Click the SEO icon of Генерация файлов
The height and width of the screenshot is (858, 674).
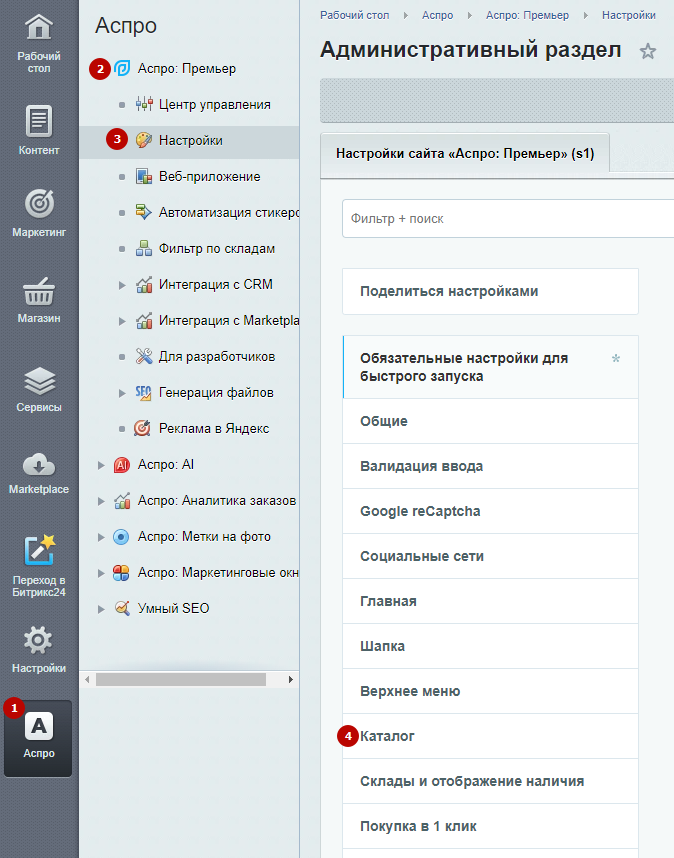click(144, 392)
